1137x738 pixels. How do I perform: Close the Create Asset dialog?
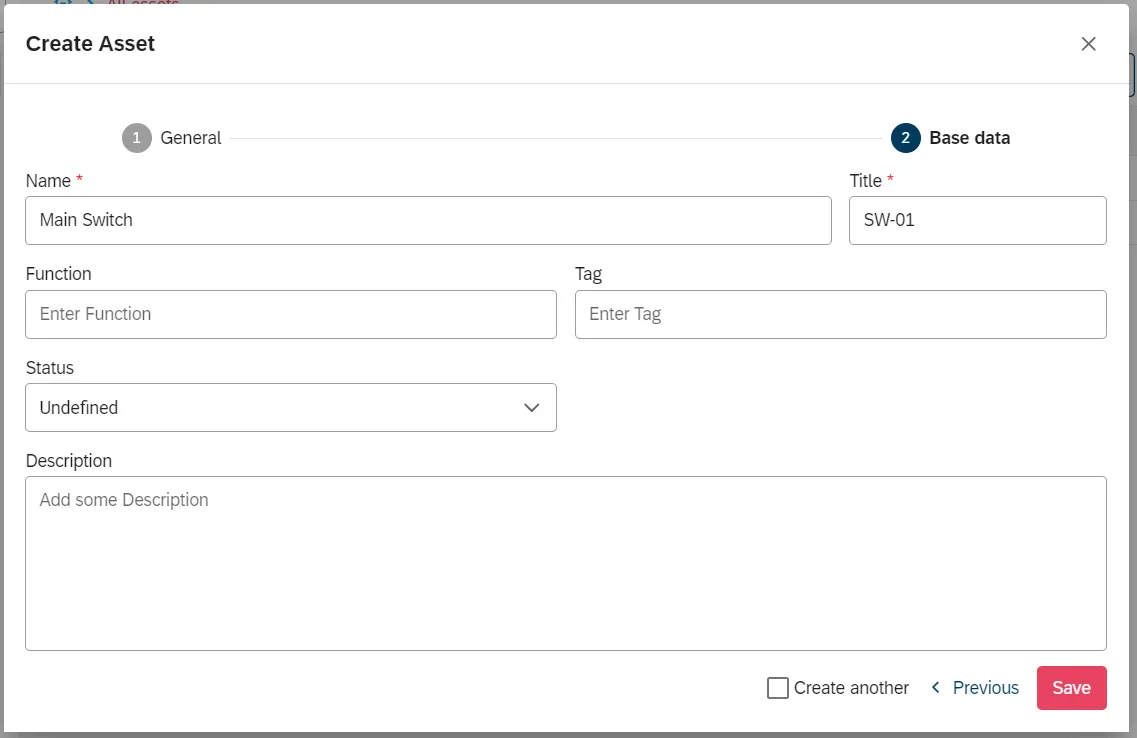click(x=1088, y=44)
